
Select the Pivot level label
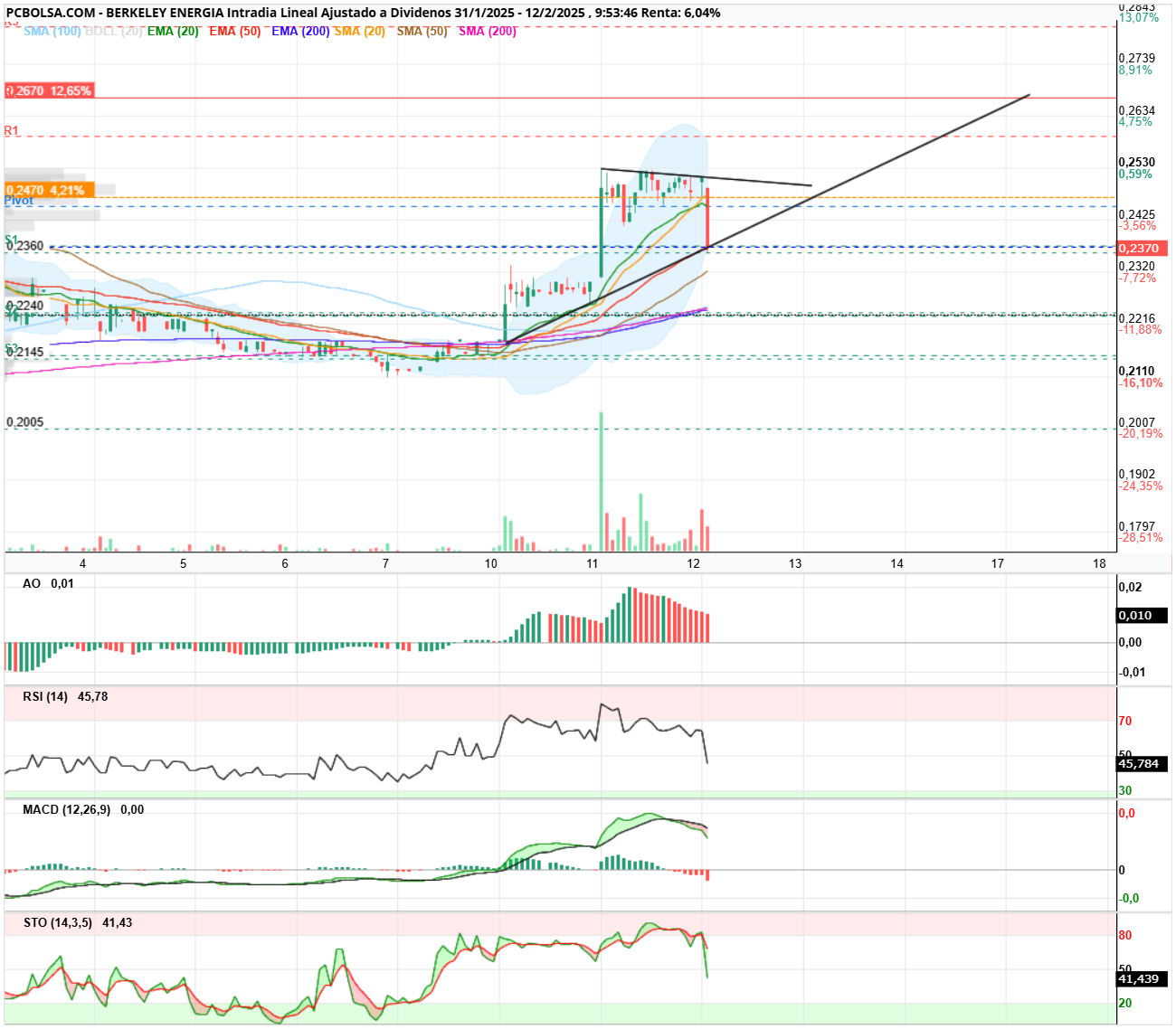point(19,201)
